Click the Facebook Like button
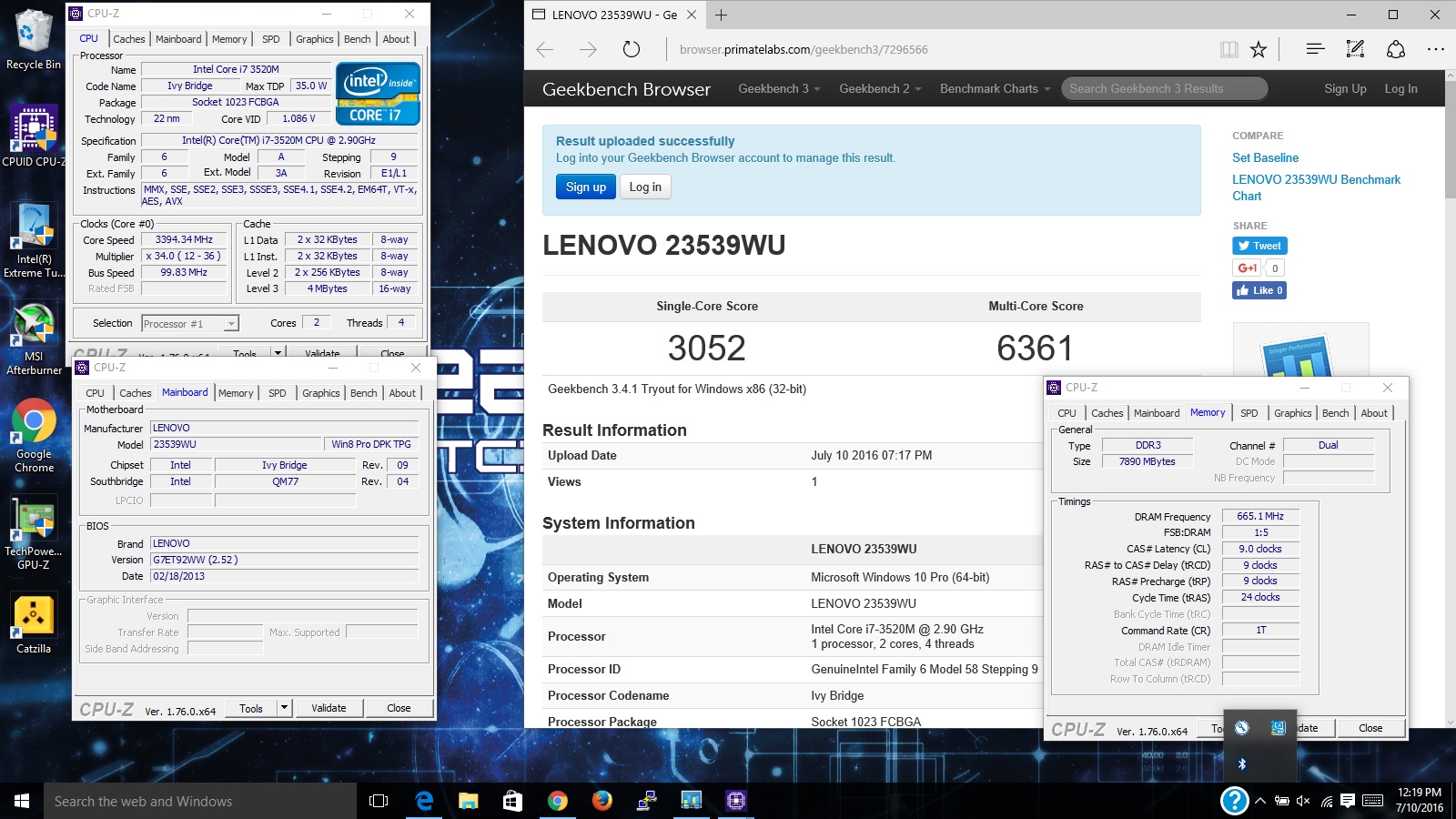 click(x=1259, y=290)
